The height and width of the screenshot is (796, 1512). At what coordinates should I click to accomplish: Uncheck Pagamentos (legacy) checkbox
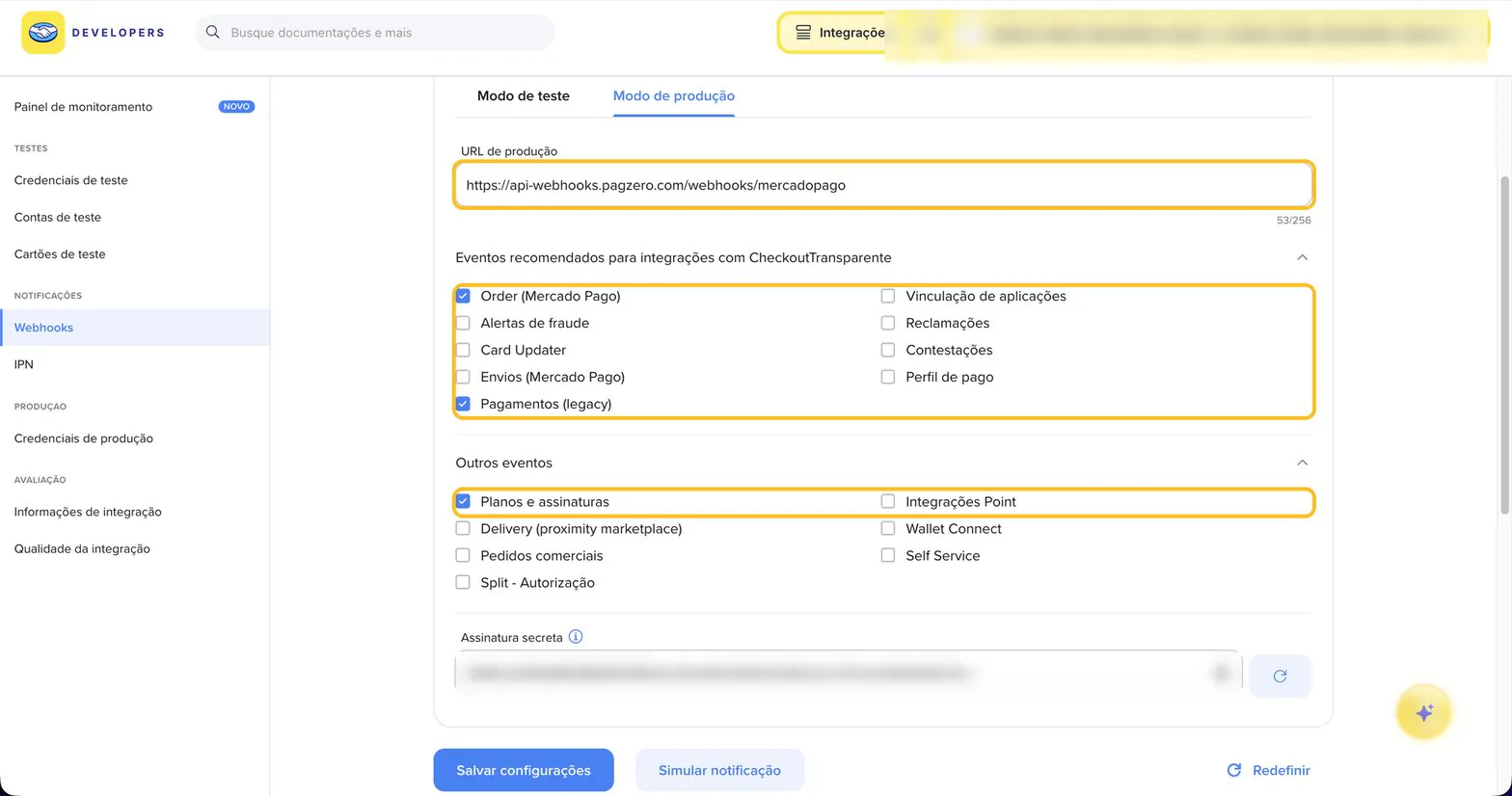click(x=463, y=404)
